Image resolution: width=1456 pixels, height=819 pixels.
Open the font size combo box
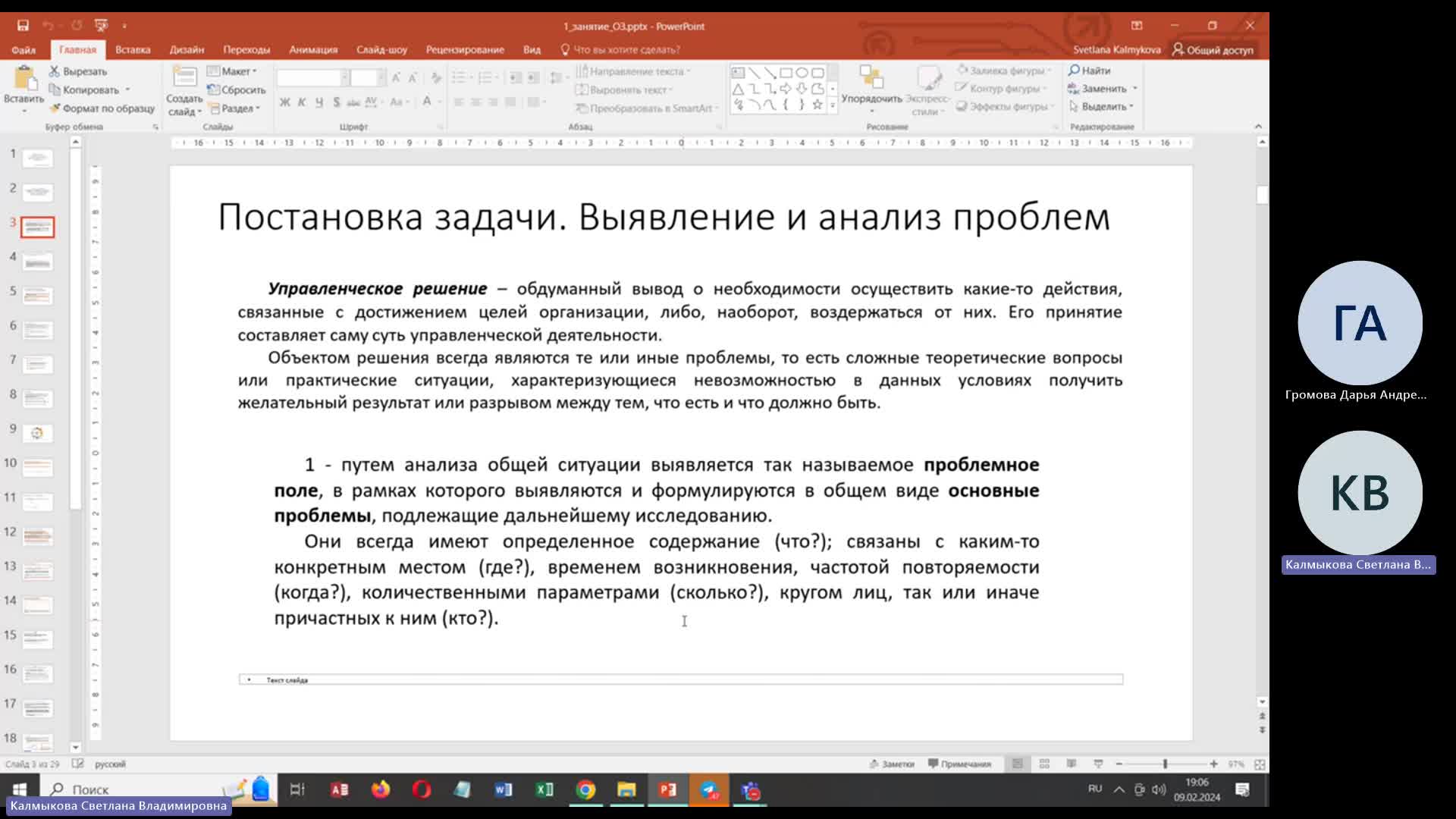368,78
